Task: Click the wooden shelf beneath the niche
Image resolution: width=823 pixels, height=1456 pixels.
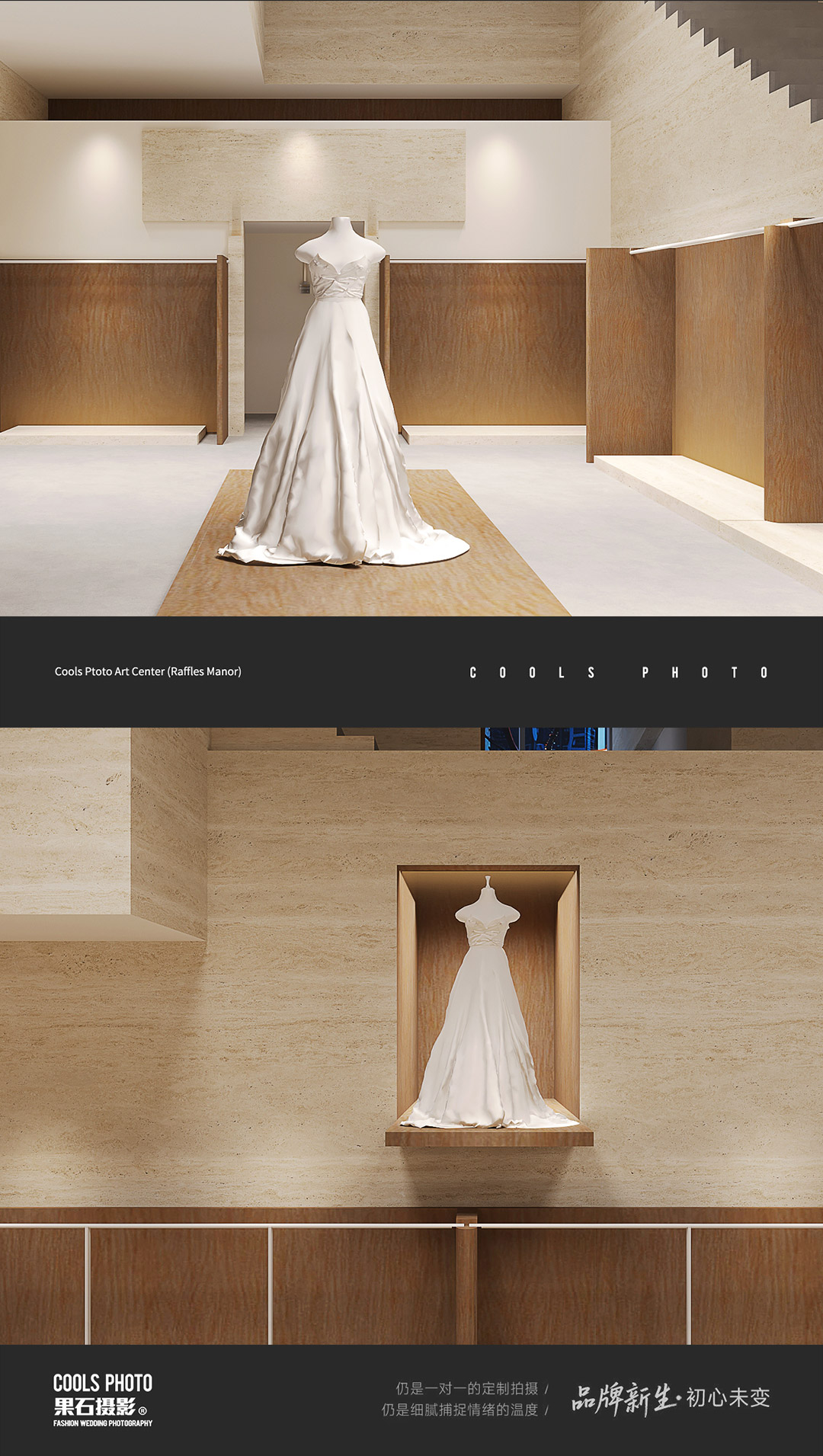Action: (x=488, y=1138)
